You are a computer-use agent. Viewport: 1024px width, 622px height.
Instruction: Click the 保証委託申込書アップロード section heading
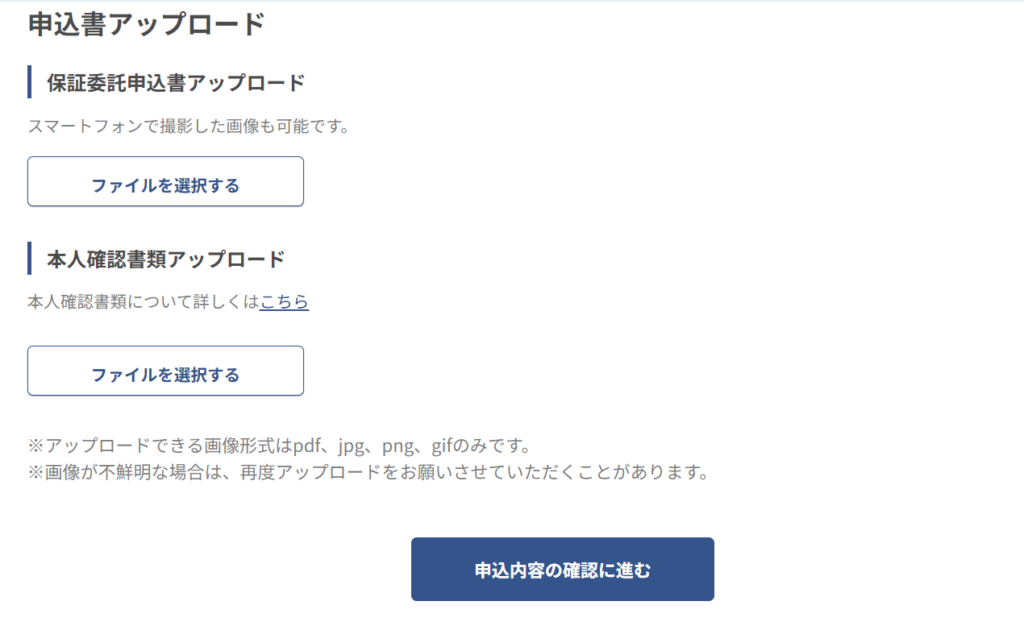coord(176,83)
